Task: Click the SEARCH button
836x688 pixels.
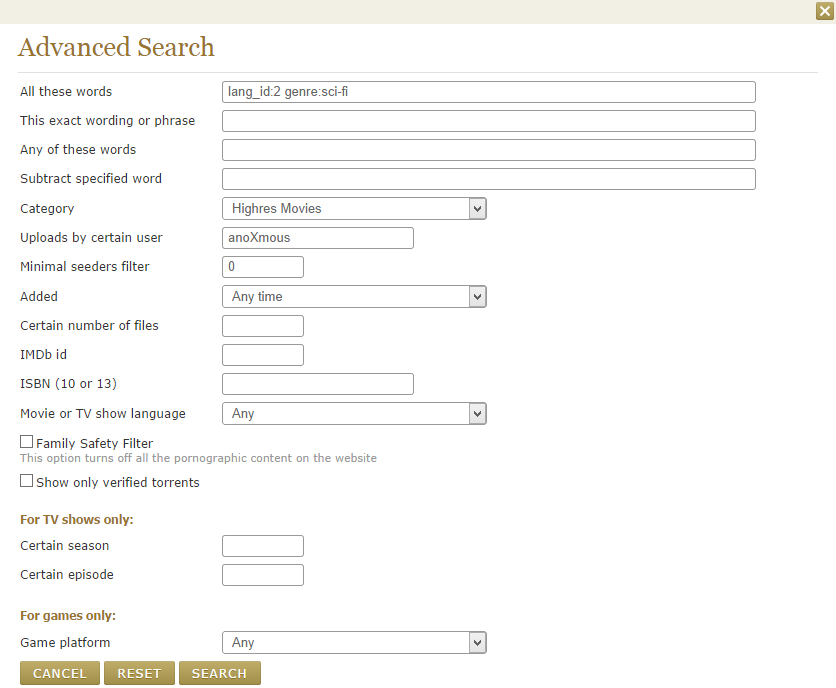Action: tap(220, 673)
